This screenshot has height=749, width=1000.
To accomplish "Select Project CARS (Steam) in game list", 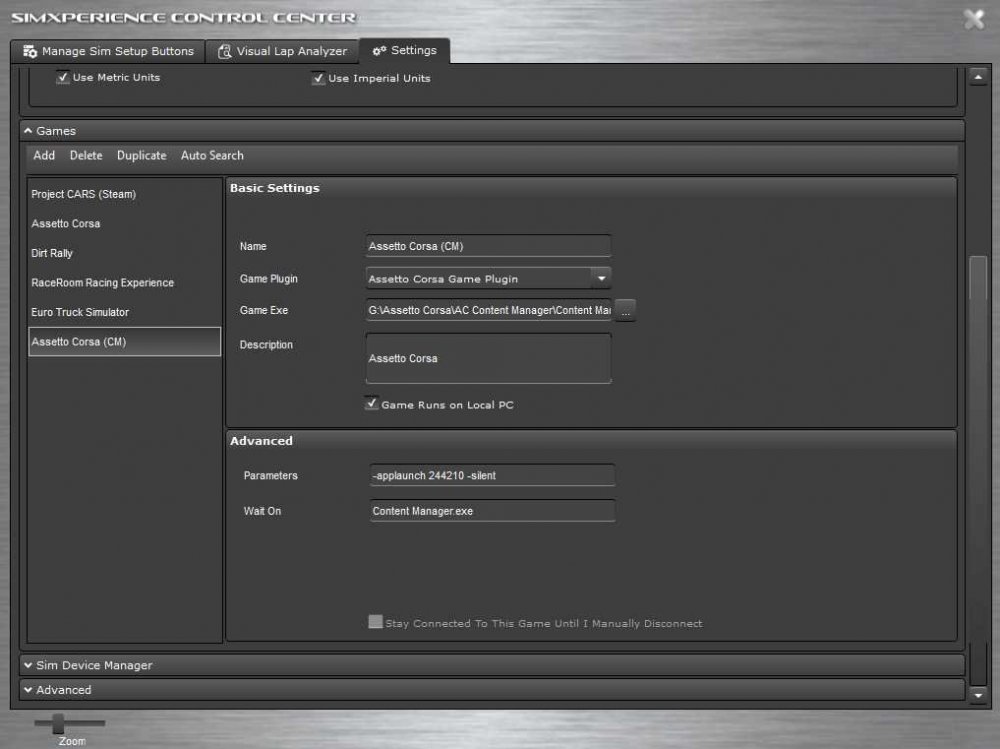I will [124, 194].
